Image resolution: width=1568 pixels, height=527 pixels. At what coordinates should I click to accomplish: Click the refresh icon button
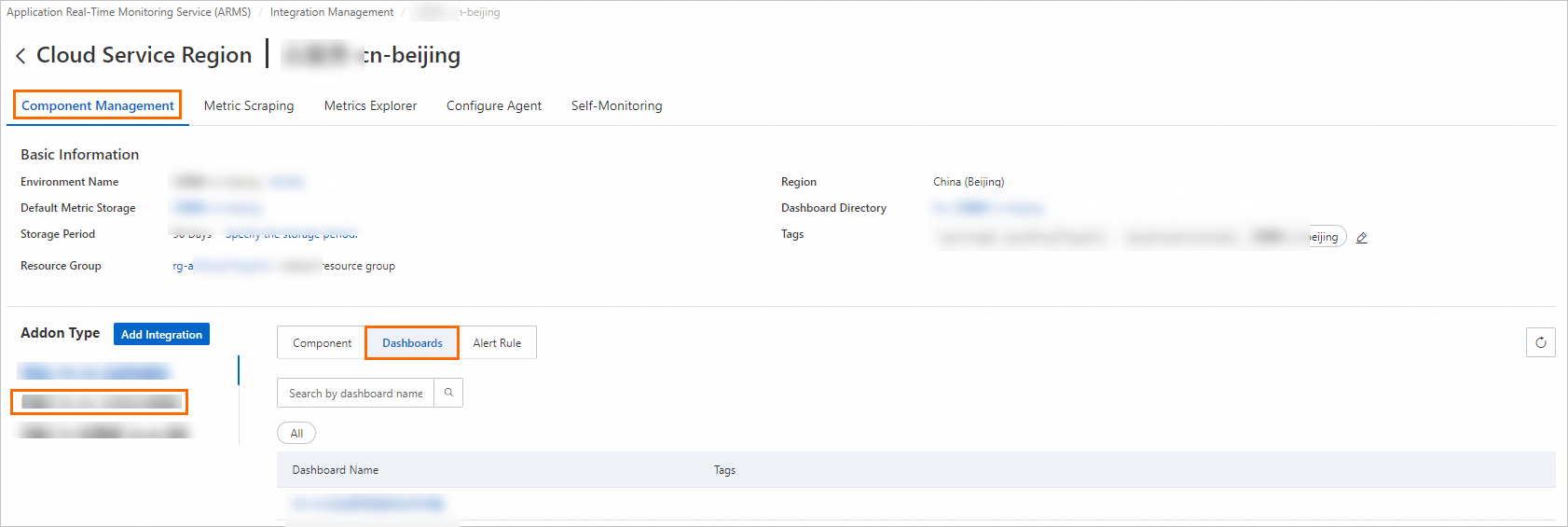pyautogui.click(x=1541, y=342)
